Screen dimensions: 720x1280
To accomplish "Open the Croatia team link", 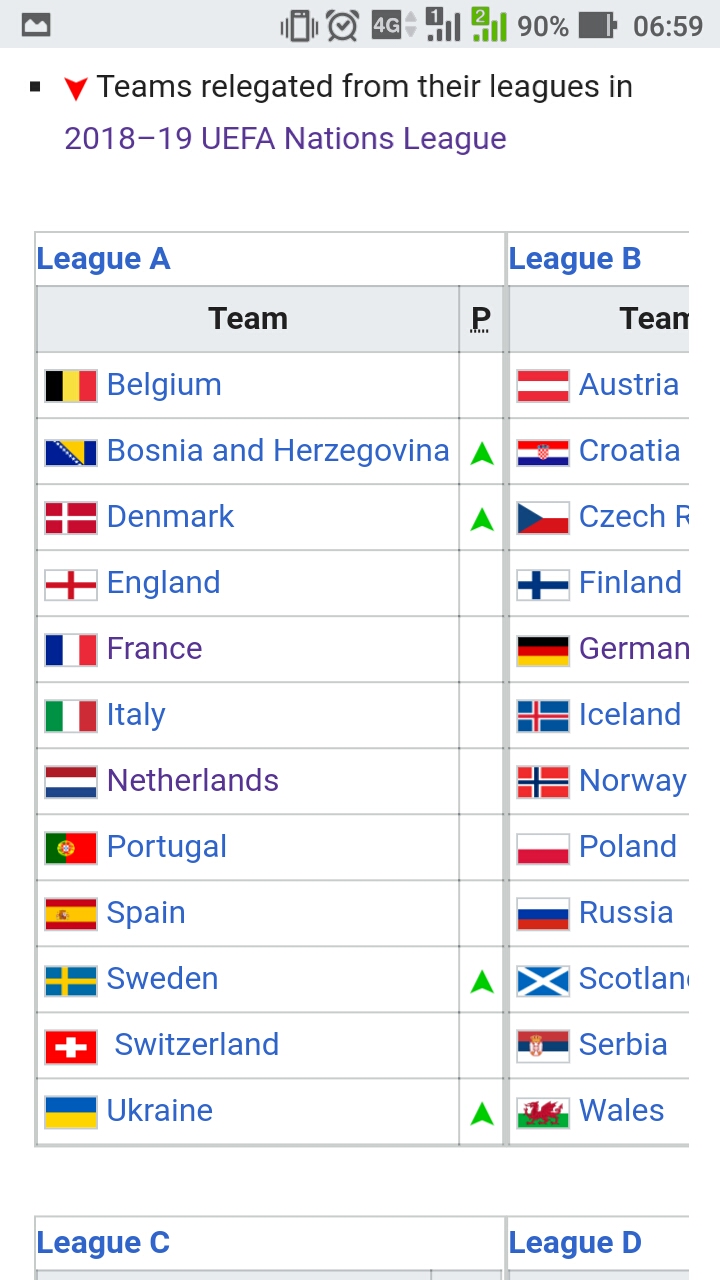I will (x=630, y=451).
